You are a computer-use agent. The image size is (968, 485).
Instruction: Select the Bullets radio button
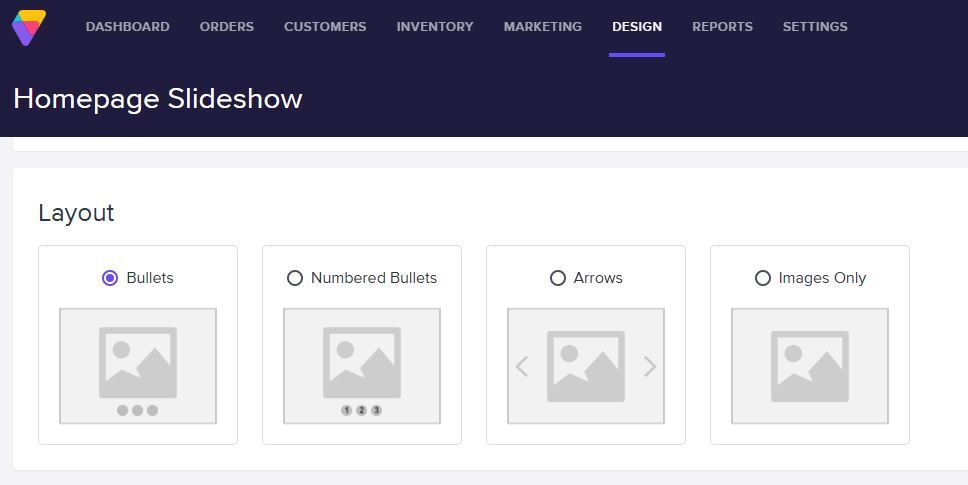point(110,278)
